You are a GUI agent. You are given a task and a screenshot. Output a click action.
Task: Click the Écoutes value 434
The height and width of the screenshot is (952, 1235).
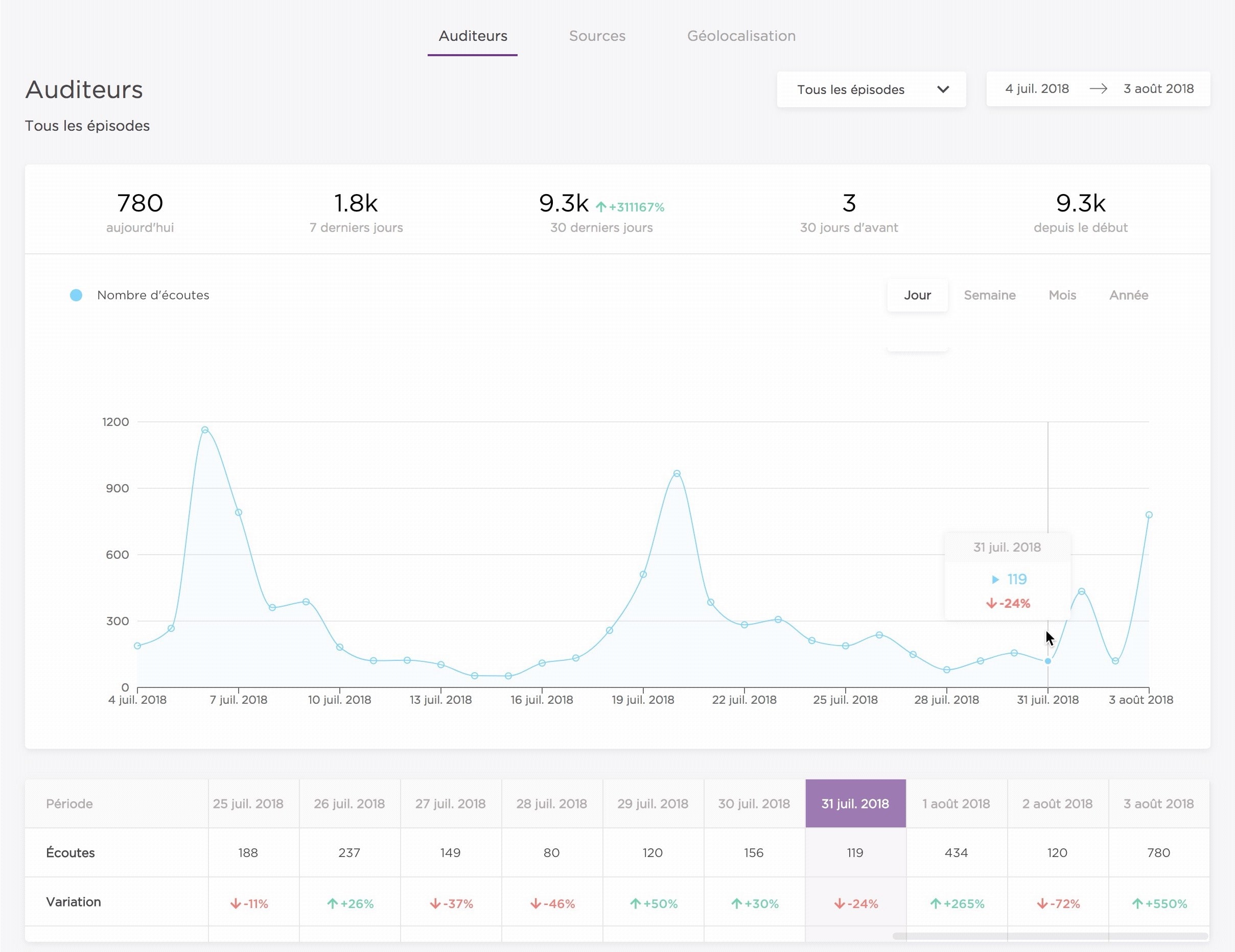(x=956, y=852)
